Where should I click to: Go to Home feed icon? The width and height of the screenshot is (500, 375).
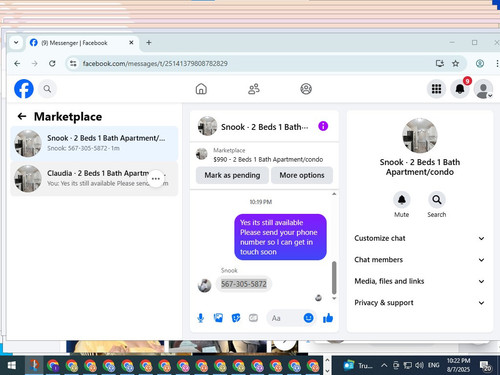(201, 89)
